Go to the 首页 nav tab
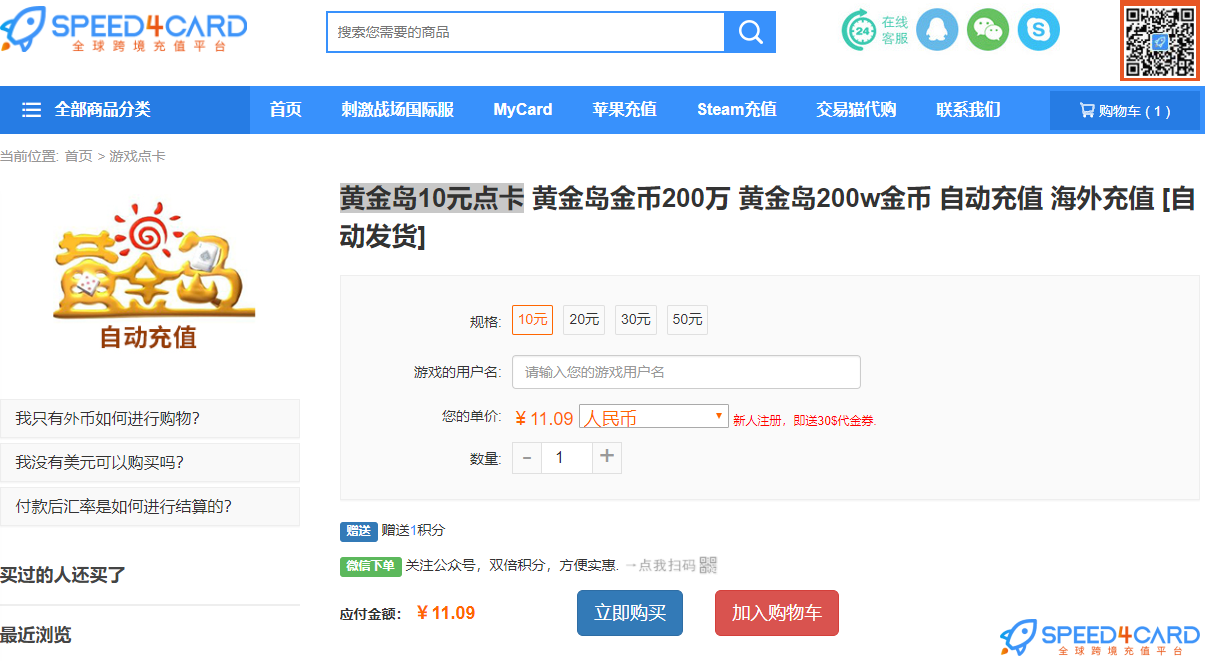The height and width of the screenshot is (661, 1205). click(x=285, y=110)
